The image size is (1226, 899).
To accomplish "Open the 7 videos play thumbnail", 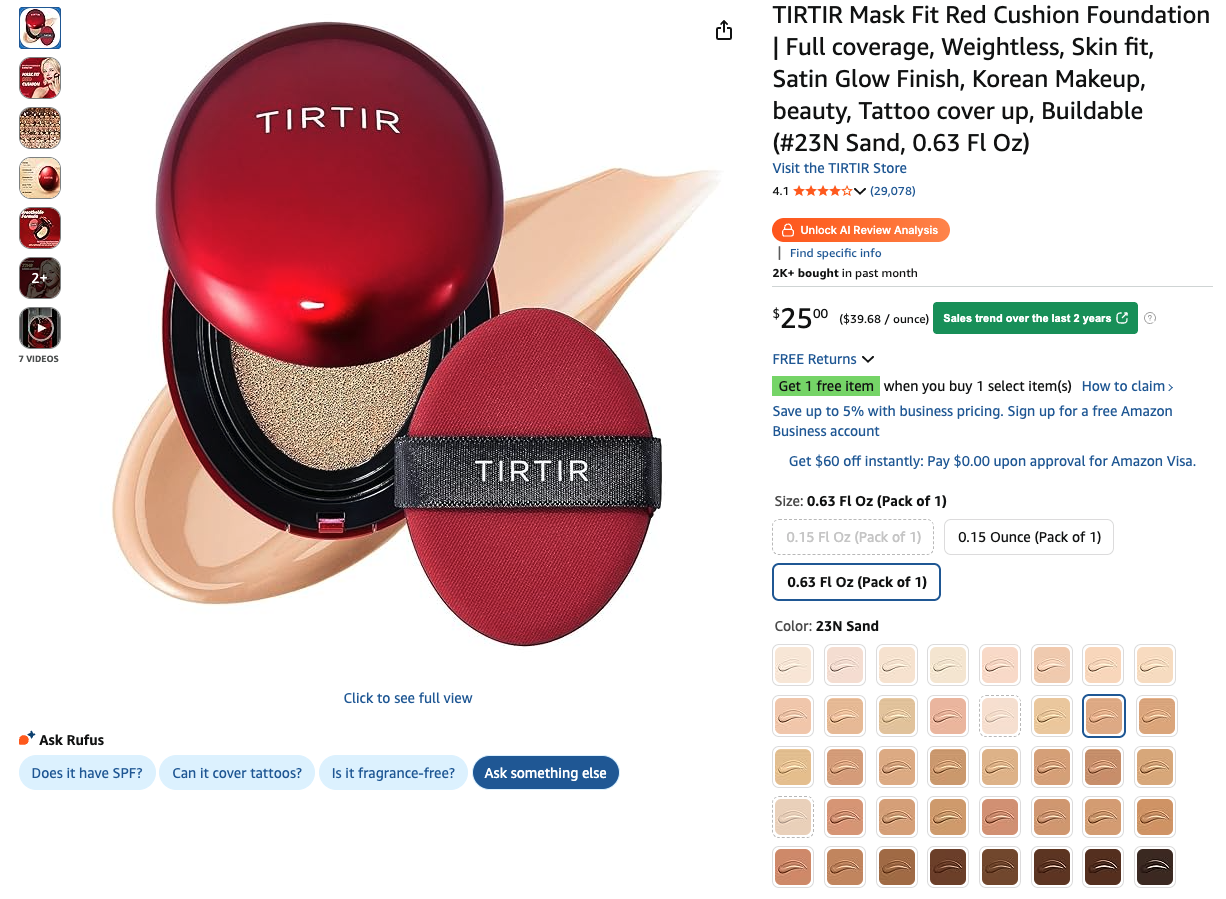I will (40, 328).
